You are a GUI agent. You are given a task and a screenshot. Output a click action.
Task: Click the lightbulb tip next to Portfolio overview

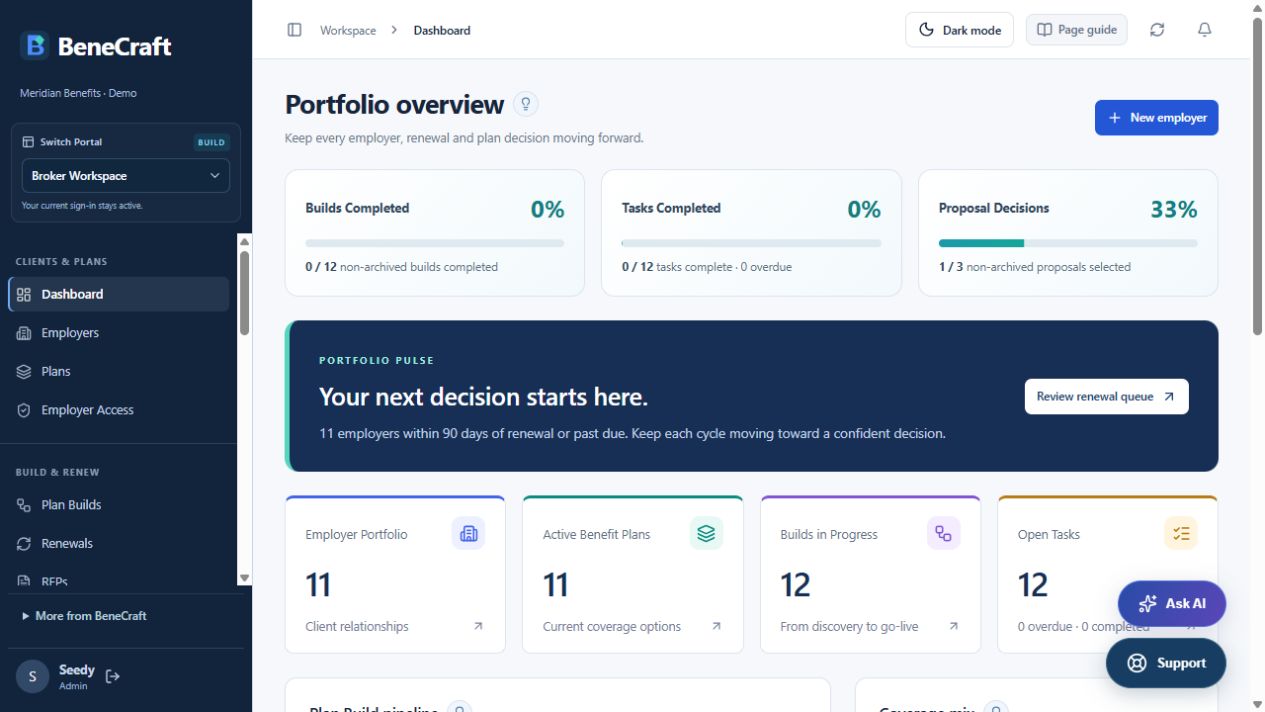tap(526, 104)
